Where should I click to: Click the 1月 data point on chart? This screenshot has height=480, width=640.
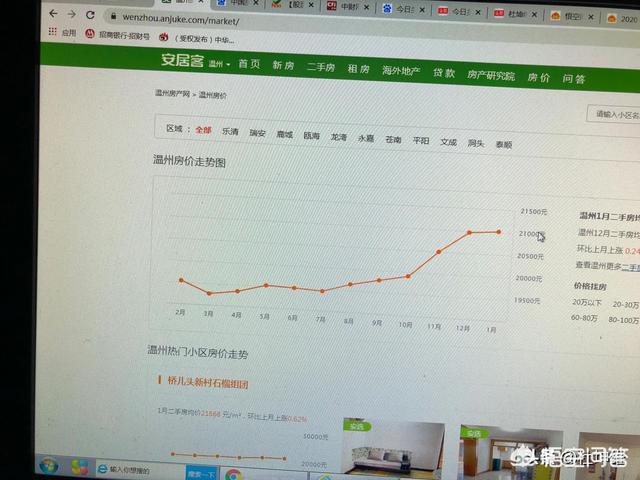pos(499,232)
